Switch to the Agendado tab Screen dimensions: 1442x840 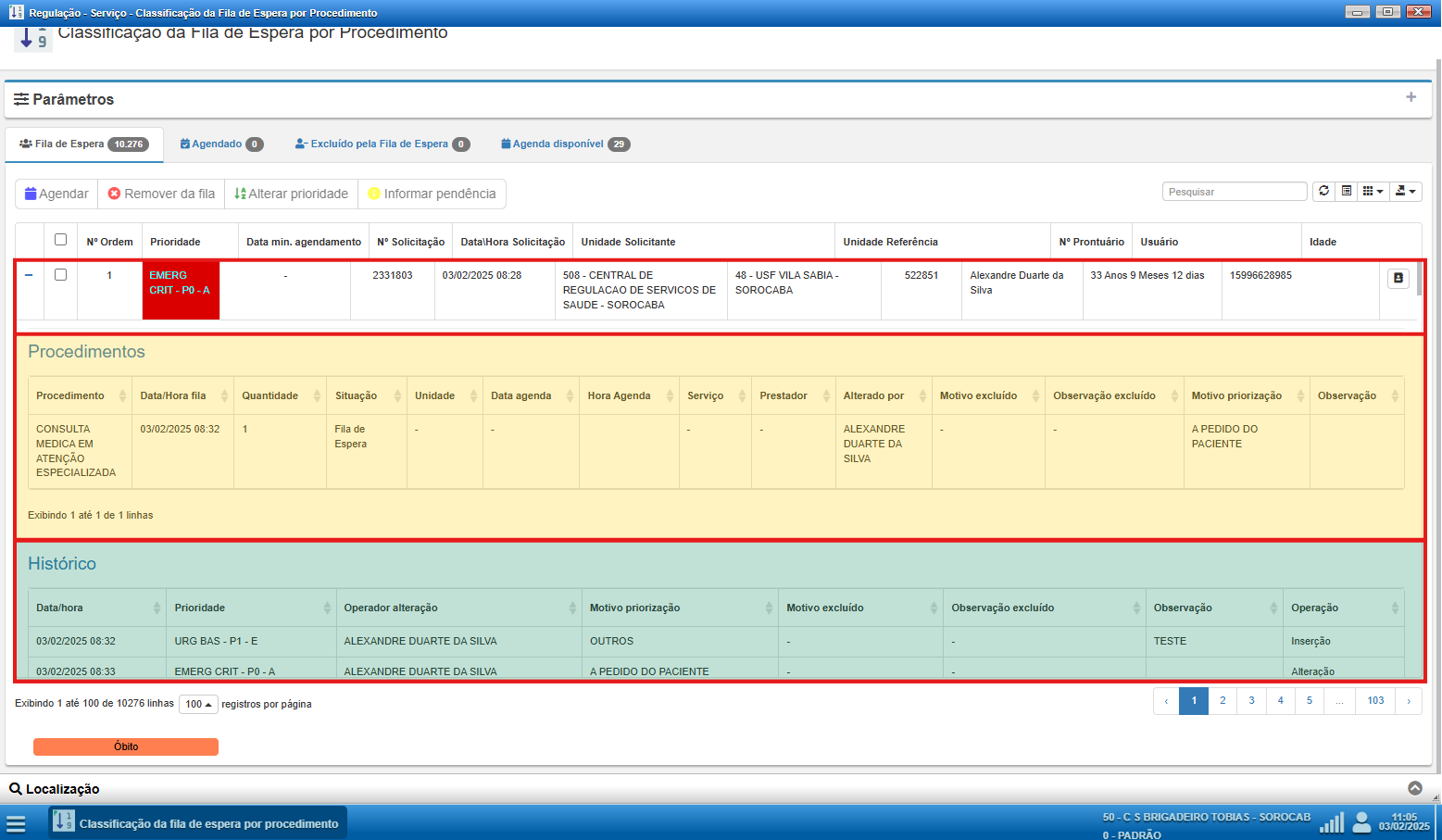click(220, 144)
